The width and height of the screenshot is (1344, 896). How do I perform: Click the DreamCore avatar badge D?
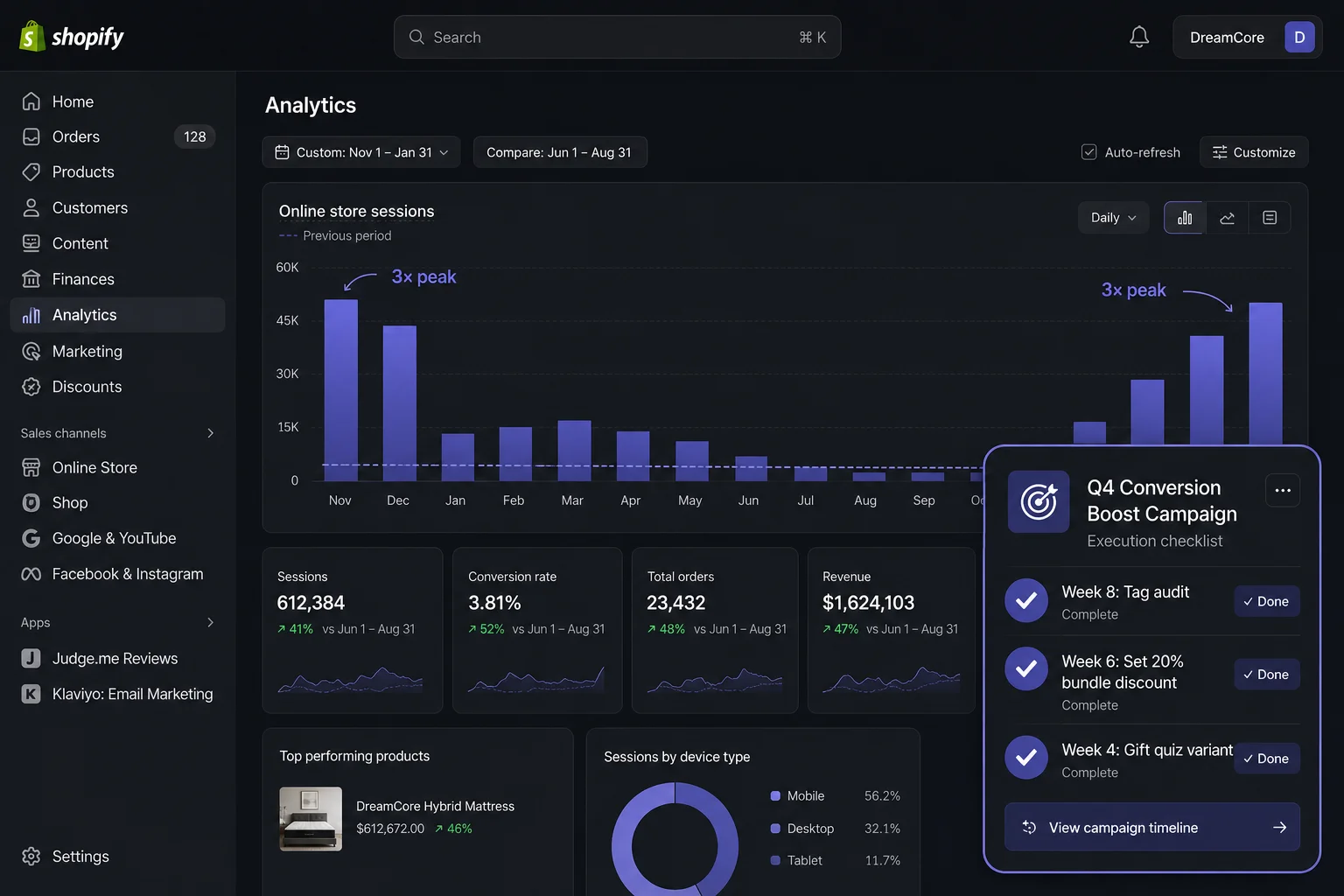[x=1298, y=38]
